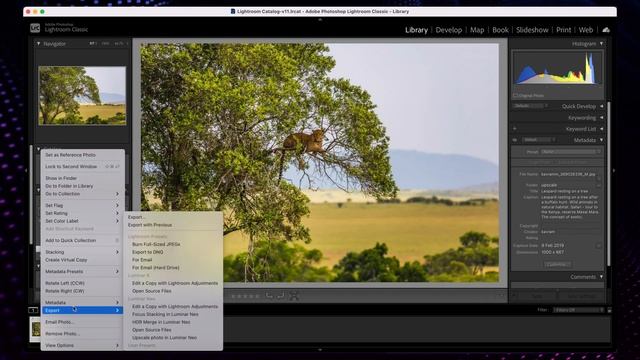This screenshot has height=360, width=640.
Task: Choose Export... in the submenu
Action: coord(173,217)
